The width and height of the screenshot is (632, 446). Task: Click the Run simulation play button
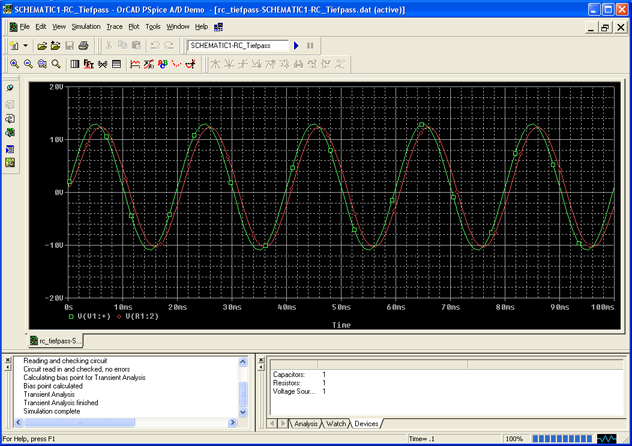pos(296,46)
